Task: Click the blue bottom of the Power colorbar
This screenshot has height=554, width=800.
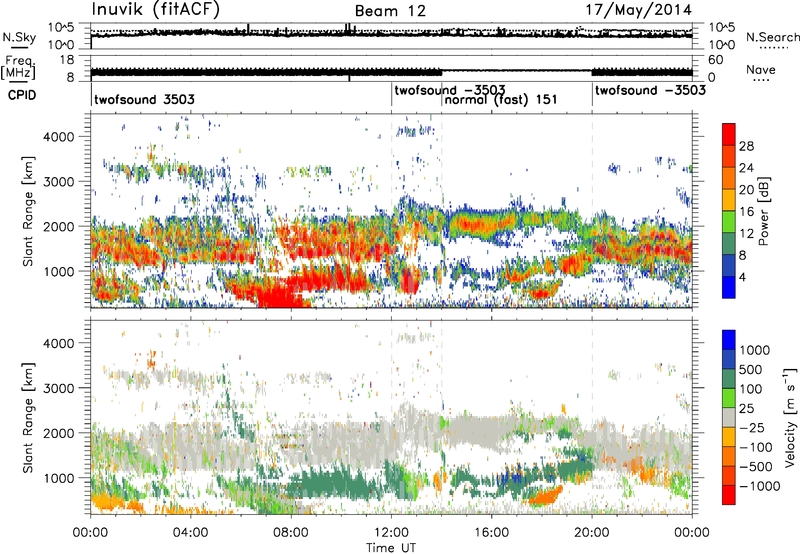Action: [x=729, y=287]
